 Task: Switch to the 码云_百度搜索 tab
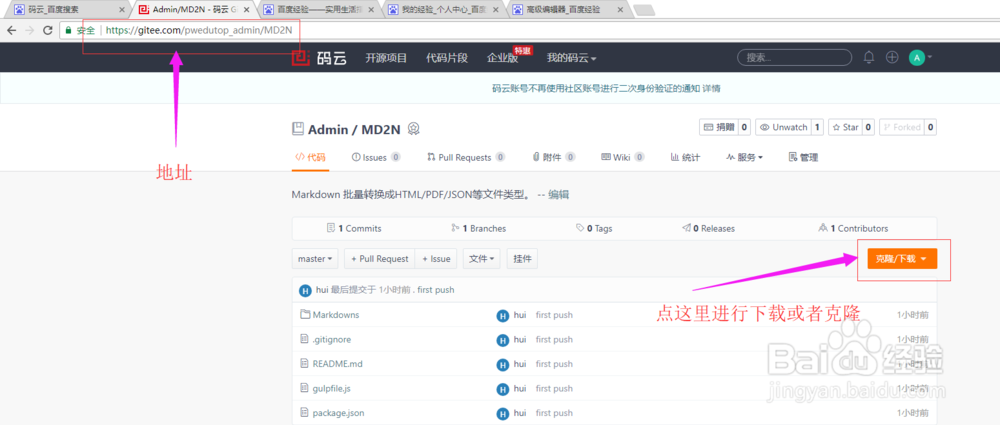66,10
